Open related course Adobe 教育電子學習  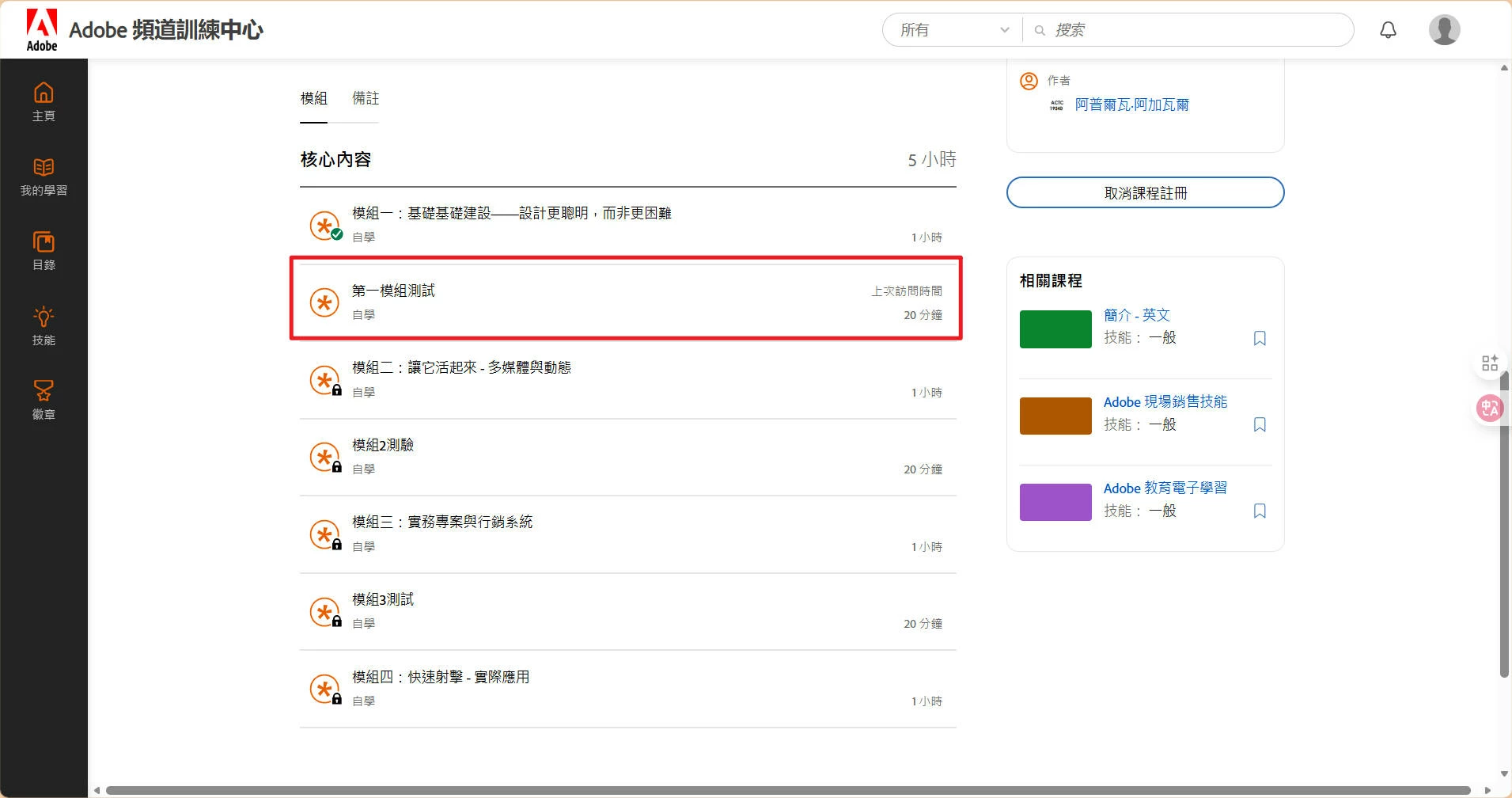tap(1165, 488)
